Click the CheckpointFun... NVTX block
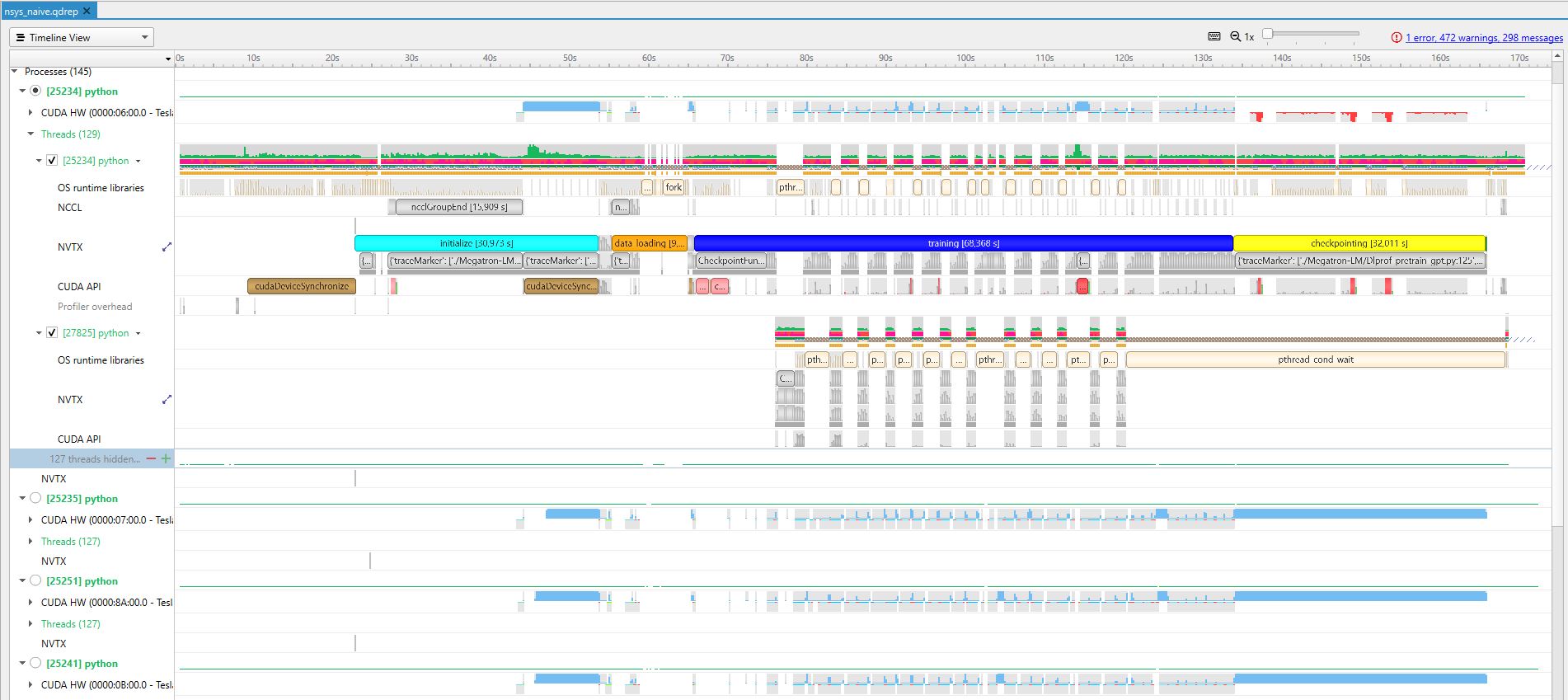The height and width of the screenshot is (700, 1568). [731, 261]
